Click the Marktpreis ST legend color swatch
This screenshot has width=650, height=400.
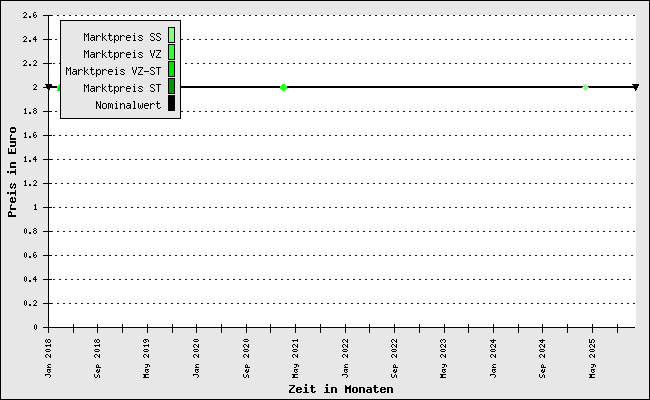(x=171, y=87)
